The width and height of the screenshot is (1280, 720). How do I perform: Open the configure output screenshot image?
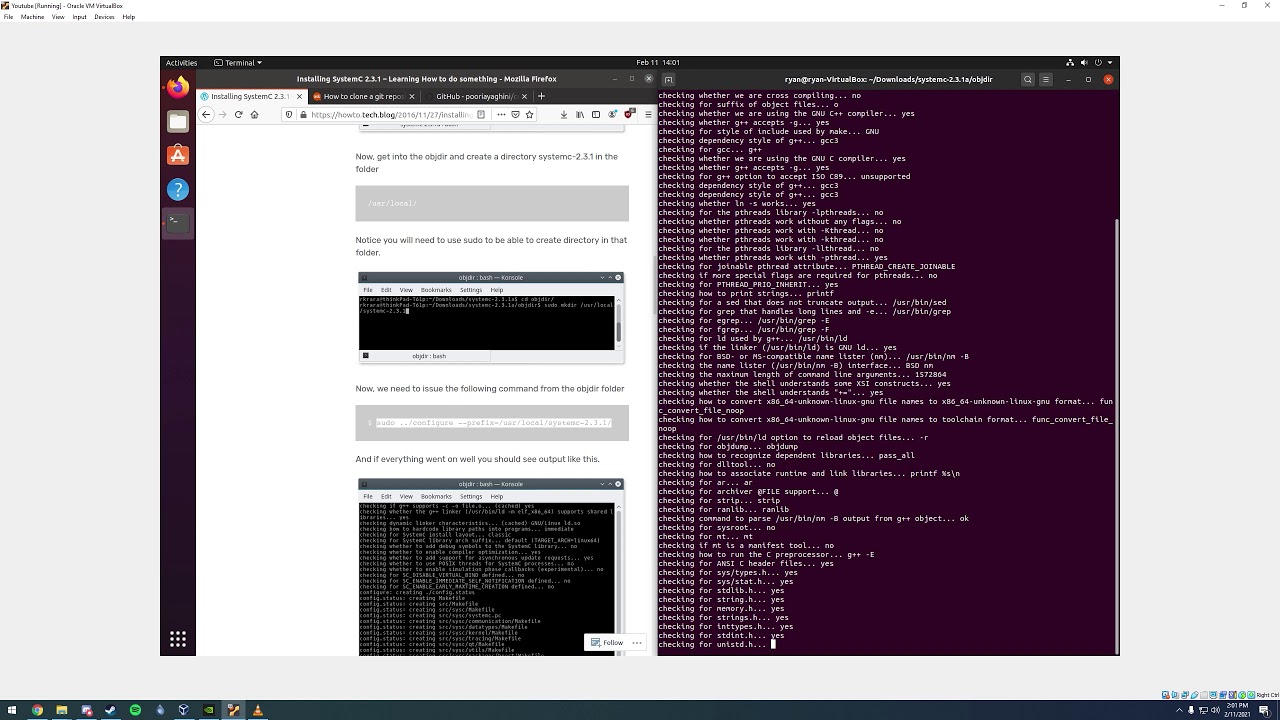tap(491, 567)
